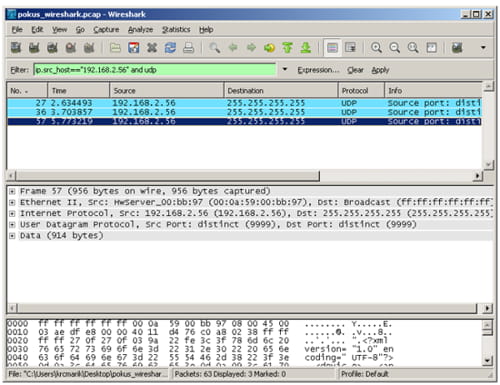This screenshot has width=500, height=385.
Task: Clear the display filter
Action: [x=355, y=70]
